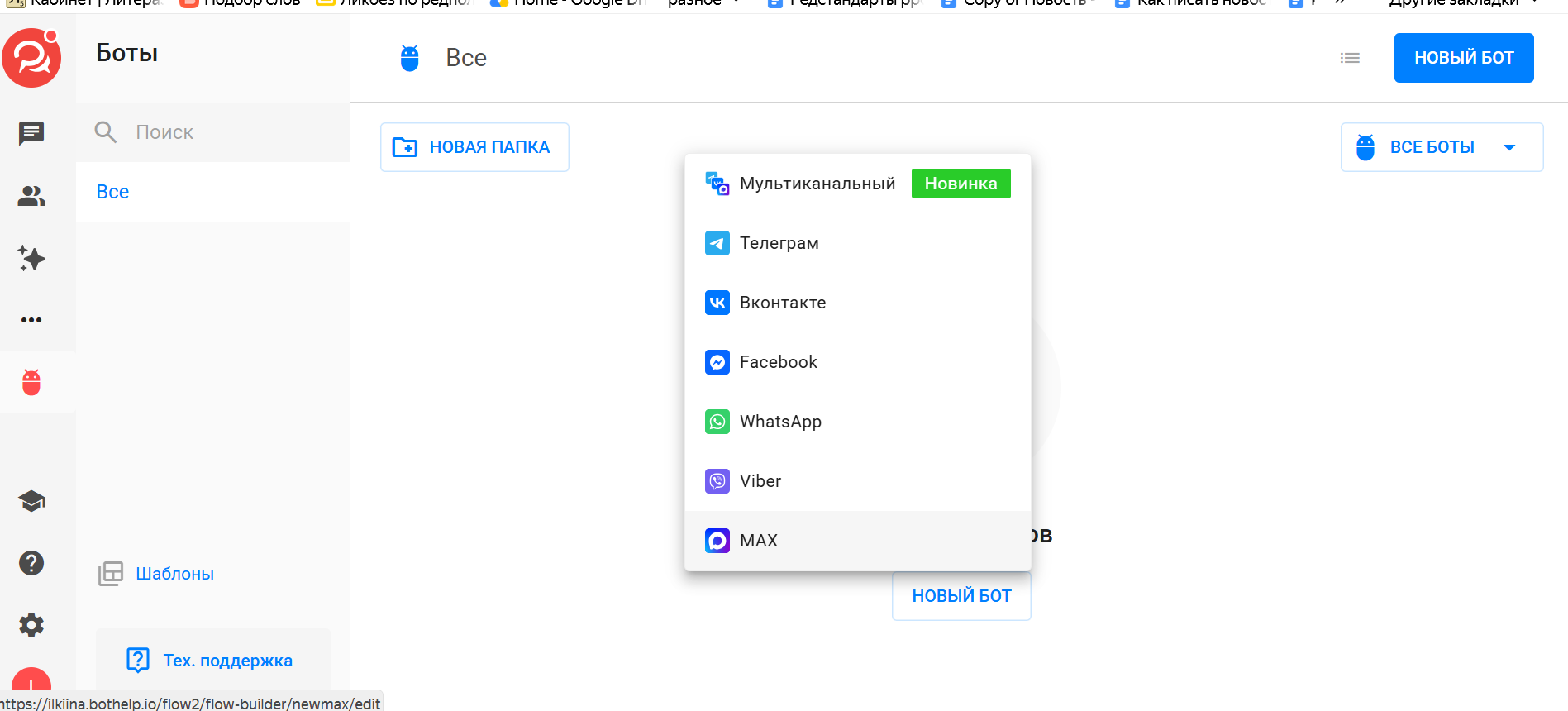Open settings via the gear icon
Viewport: 1568px width, 711px height.
31,625
